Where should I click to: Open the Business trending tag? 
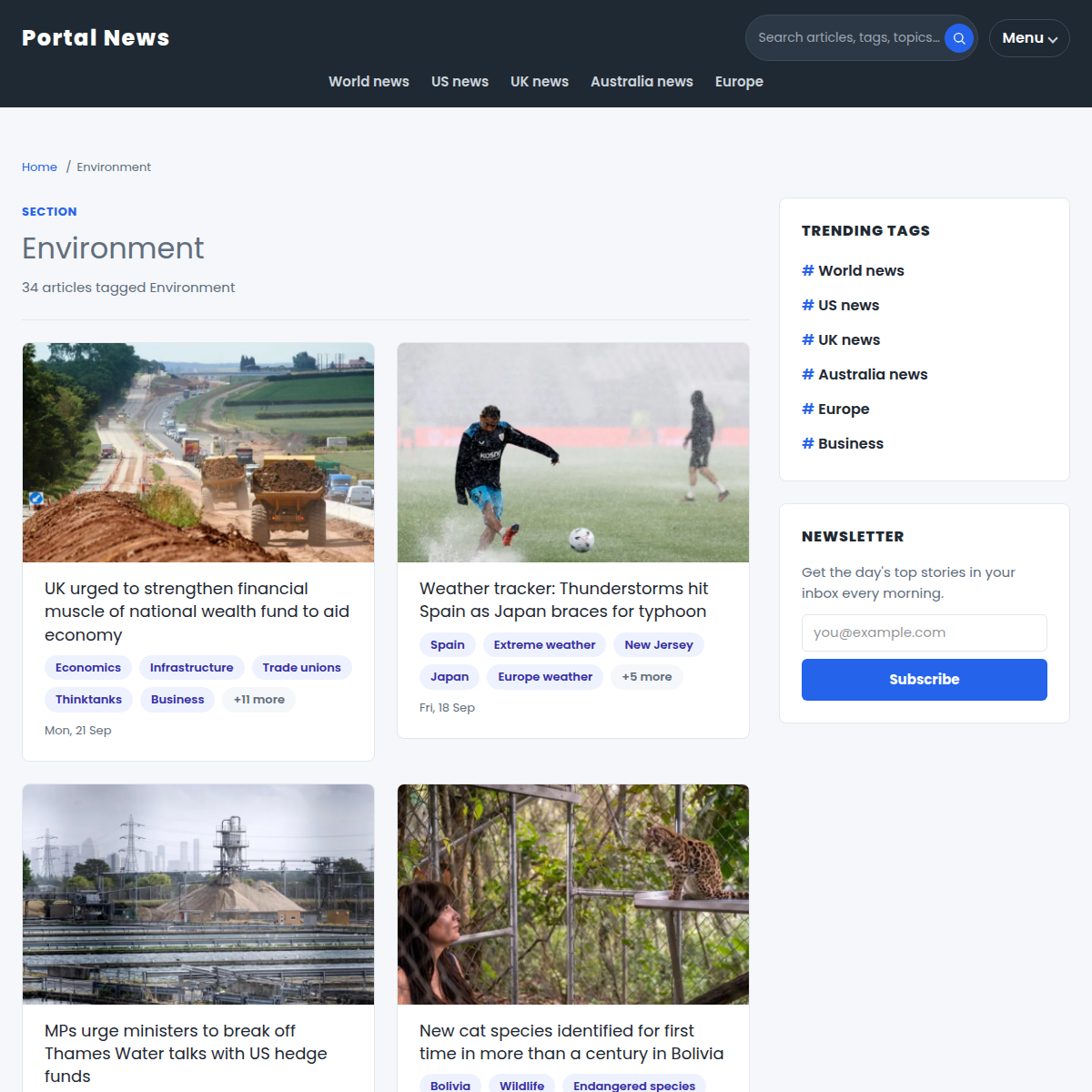843,443
